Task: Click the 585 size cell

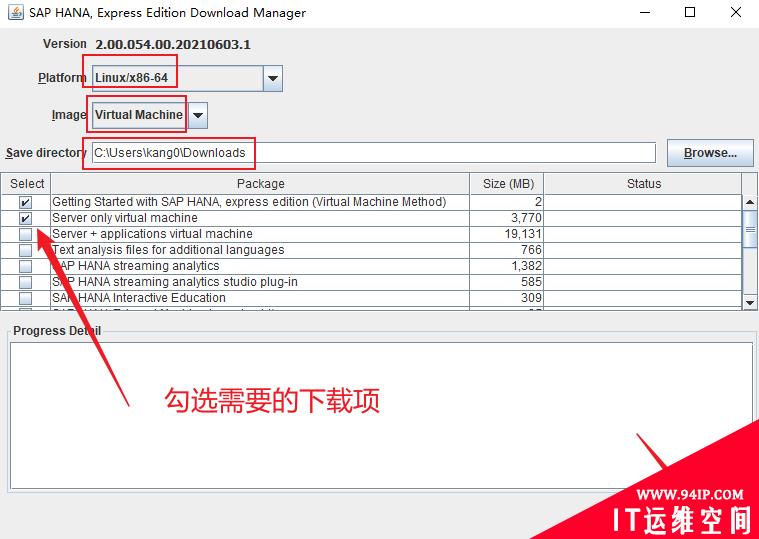Action: pyautogui.click(x=506, y=282)
